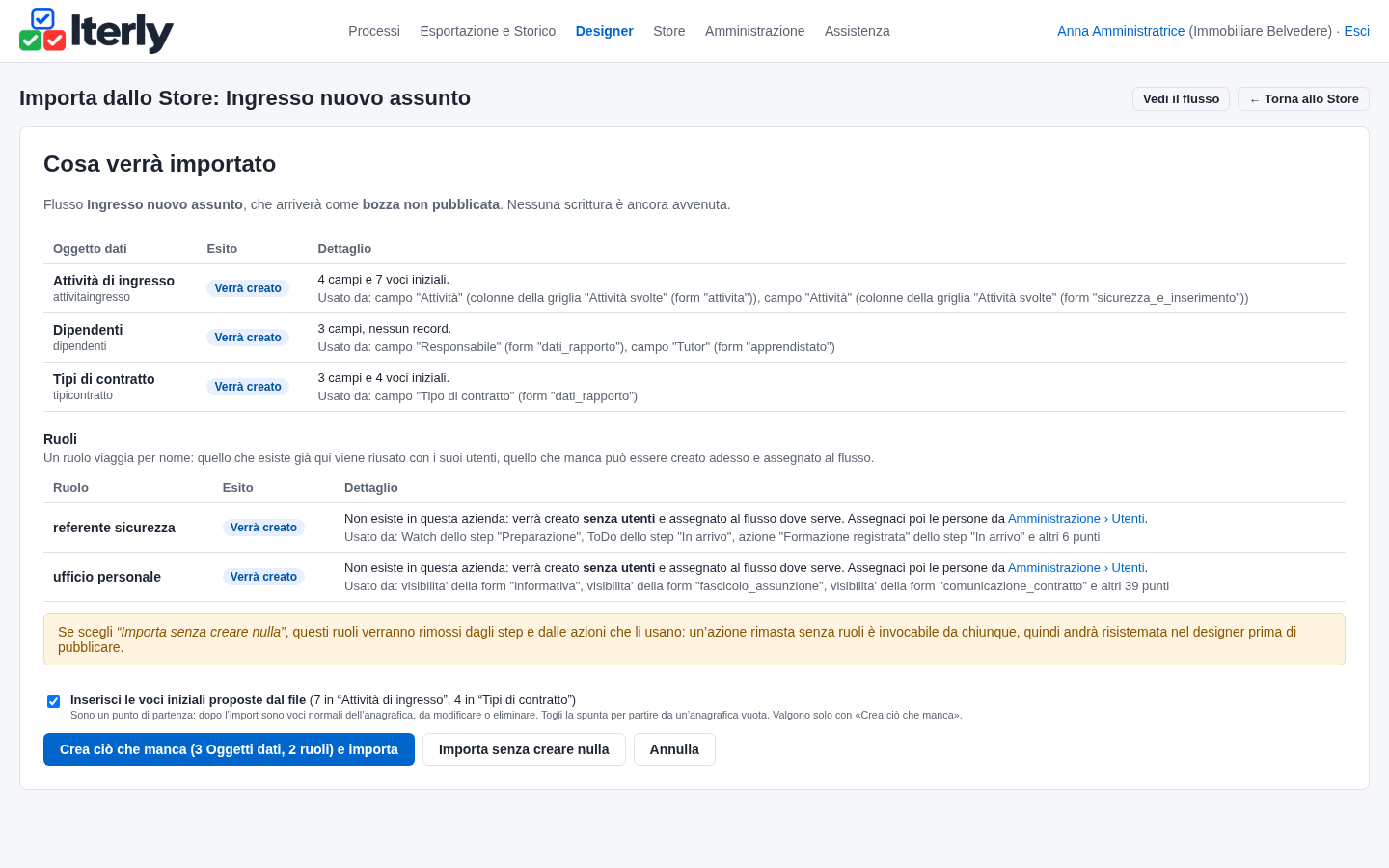Navigate to the Store menu
1389x868 pixels.
click(669, 31)
